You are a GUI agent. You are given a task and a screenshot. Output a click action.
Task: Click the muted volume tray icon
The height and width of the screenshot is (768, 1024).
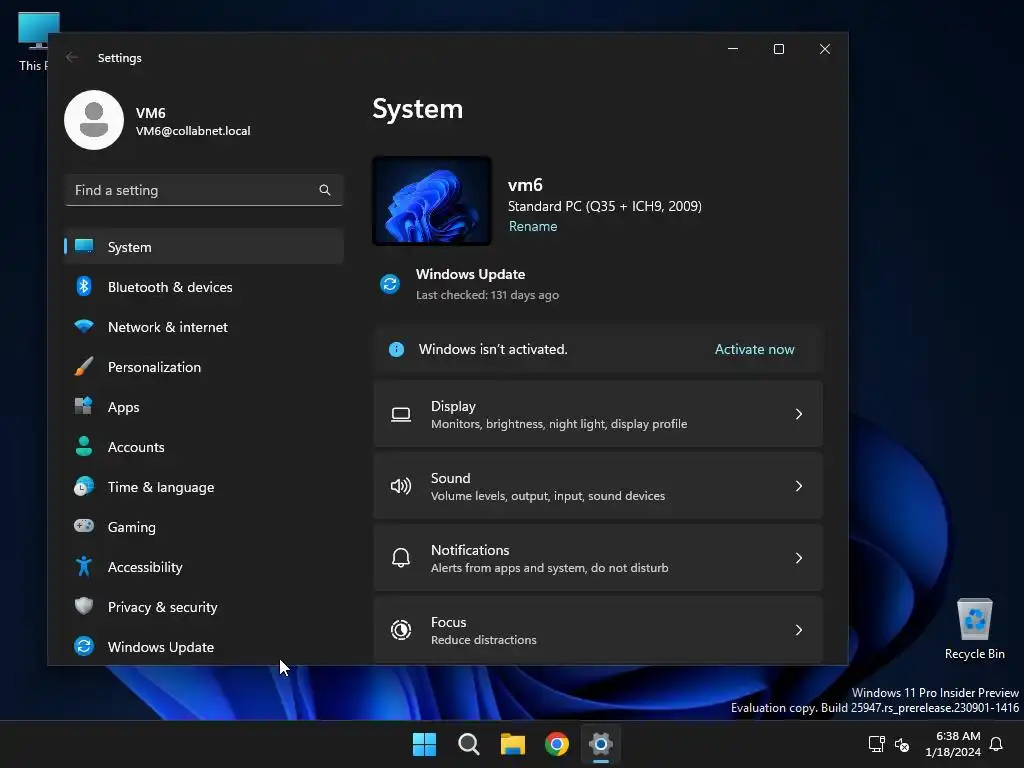click(x=903, y=744)
